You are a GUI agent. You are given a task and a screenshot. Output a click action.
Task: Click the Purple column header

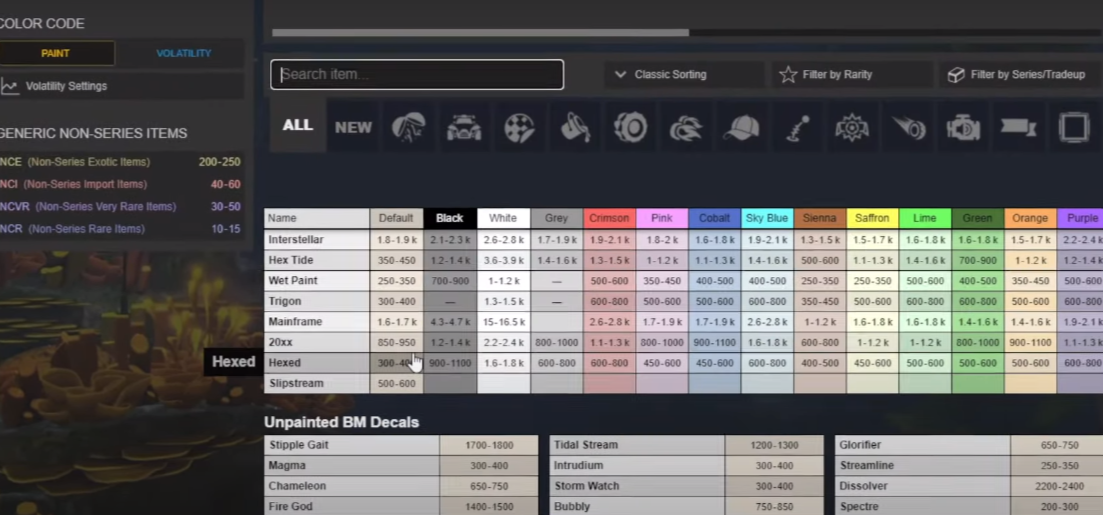point(1080,218)
